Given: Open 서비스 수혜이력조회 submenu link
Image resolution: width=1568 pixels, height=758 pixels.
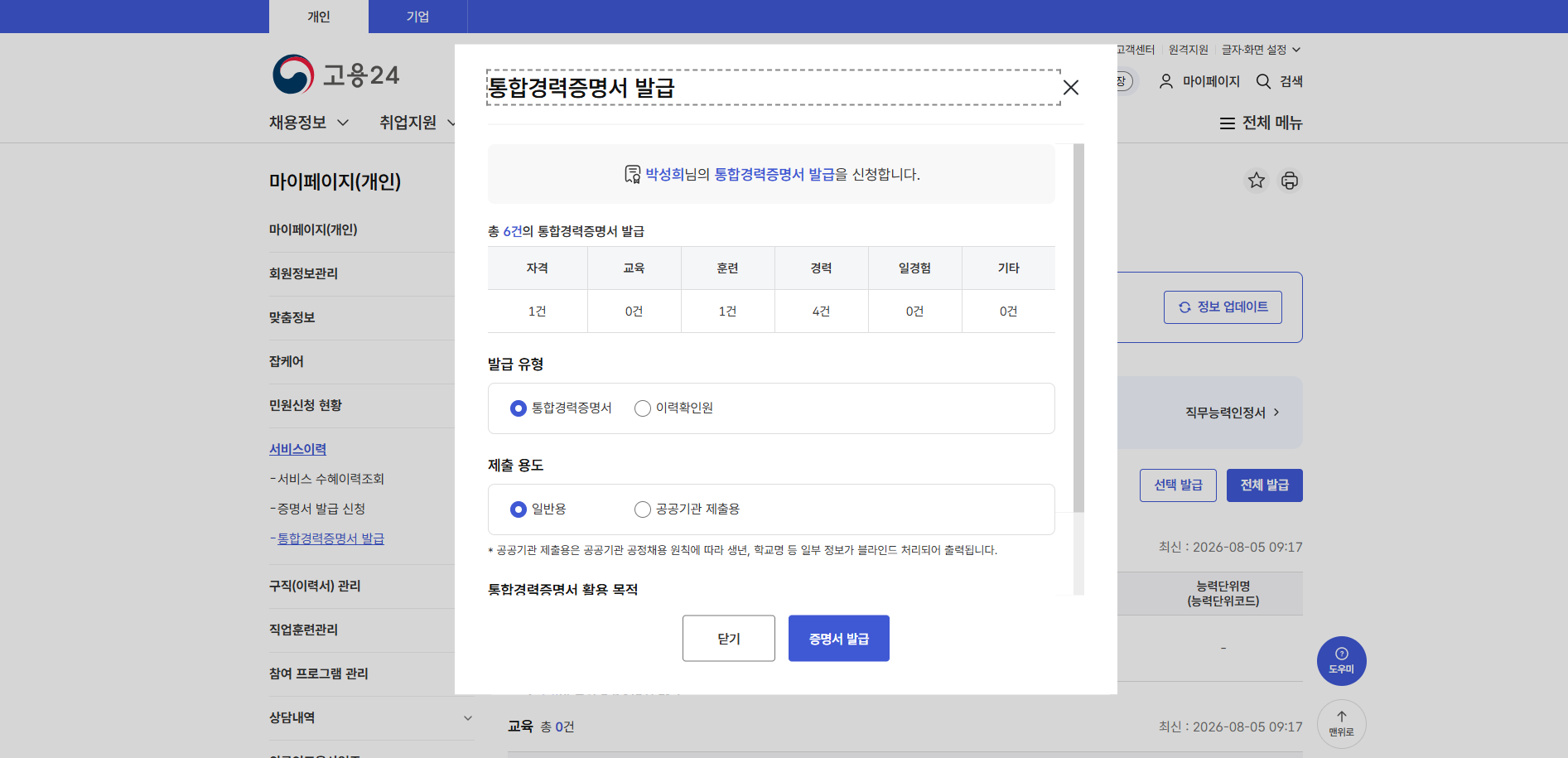Looking at the screenshot, I should coord(330,479).
